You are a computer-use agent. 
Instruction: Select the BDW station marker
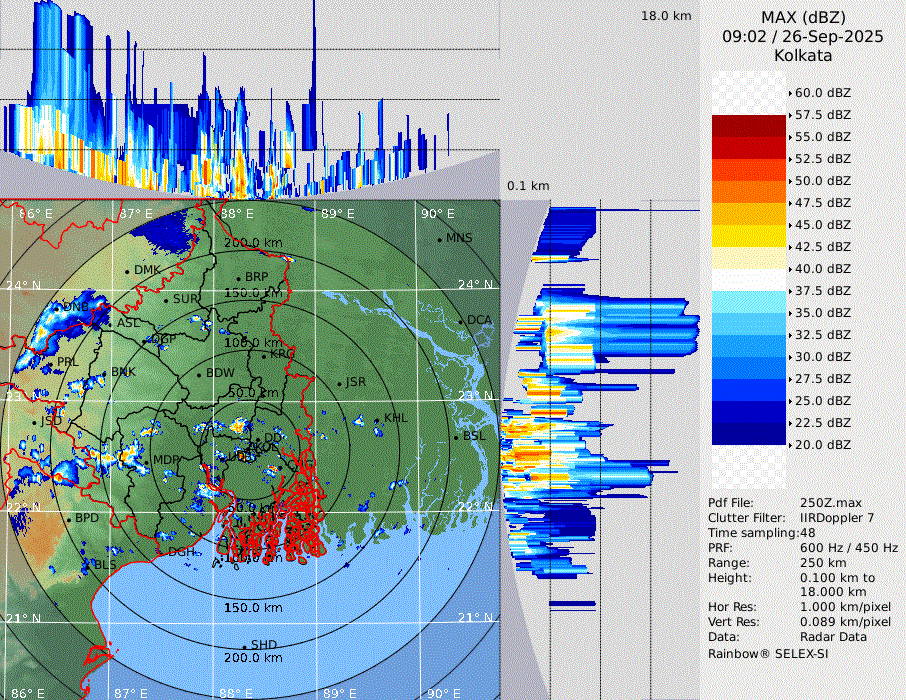tap(199, 375)
